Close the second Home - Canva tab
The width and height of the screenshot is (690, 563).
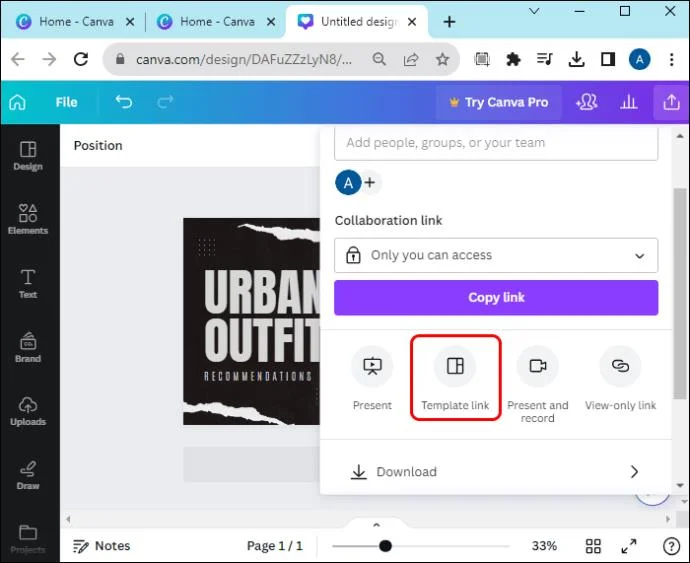click(271, 22)
